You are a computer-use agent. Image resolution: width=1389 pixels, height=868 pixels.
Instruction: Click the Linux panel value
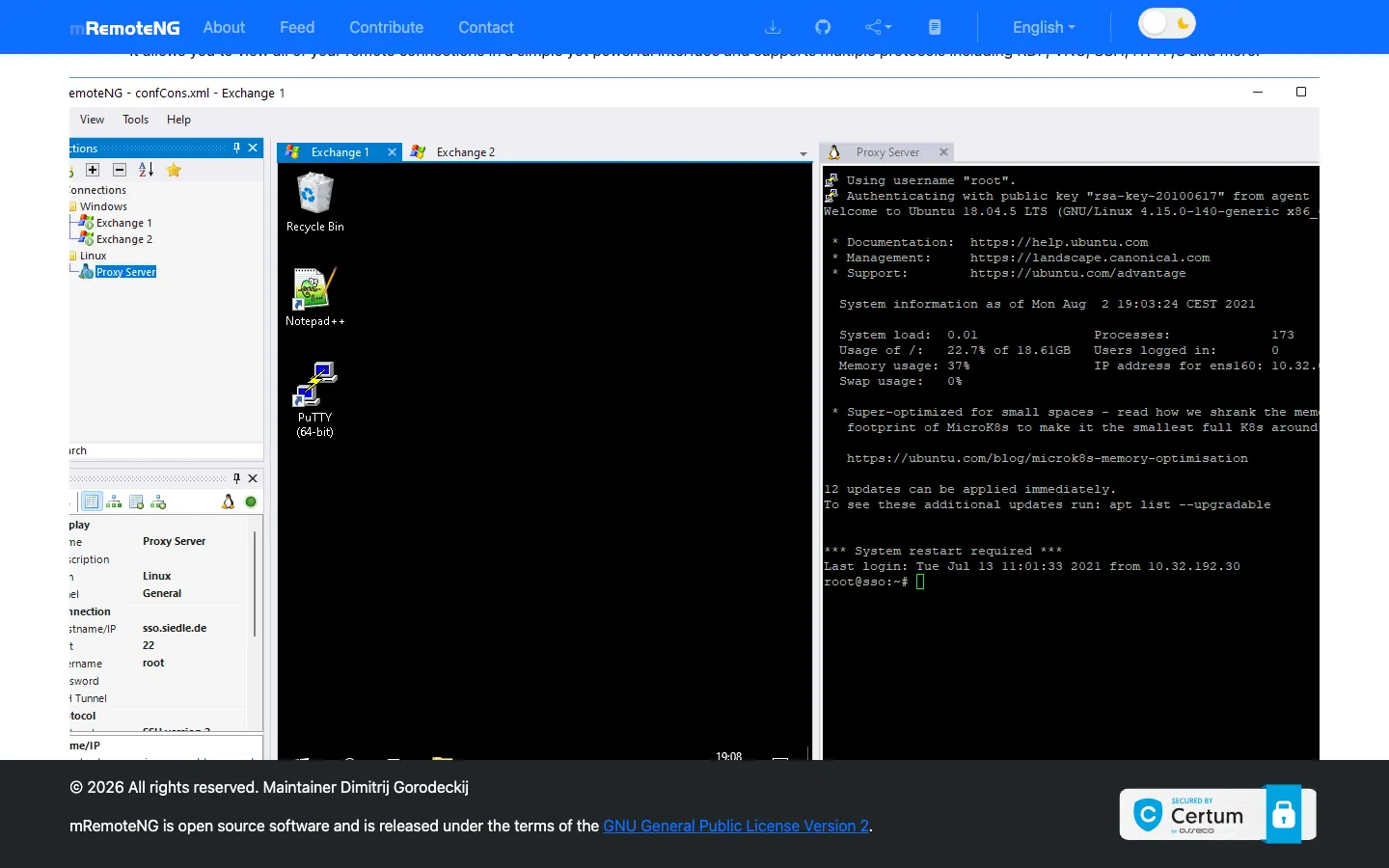(156, 576)
